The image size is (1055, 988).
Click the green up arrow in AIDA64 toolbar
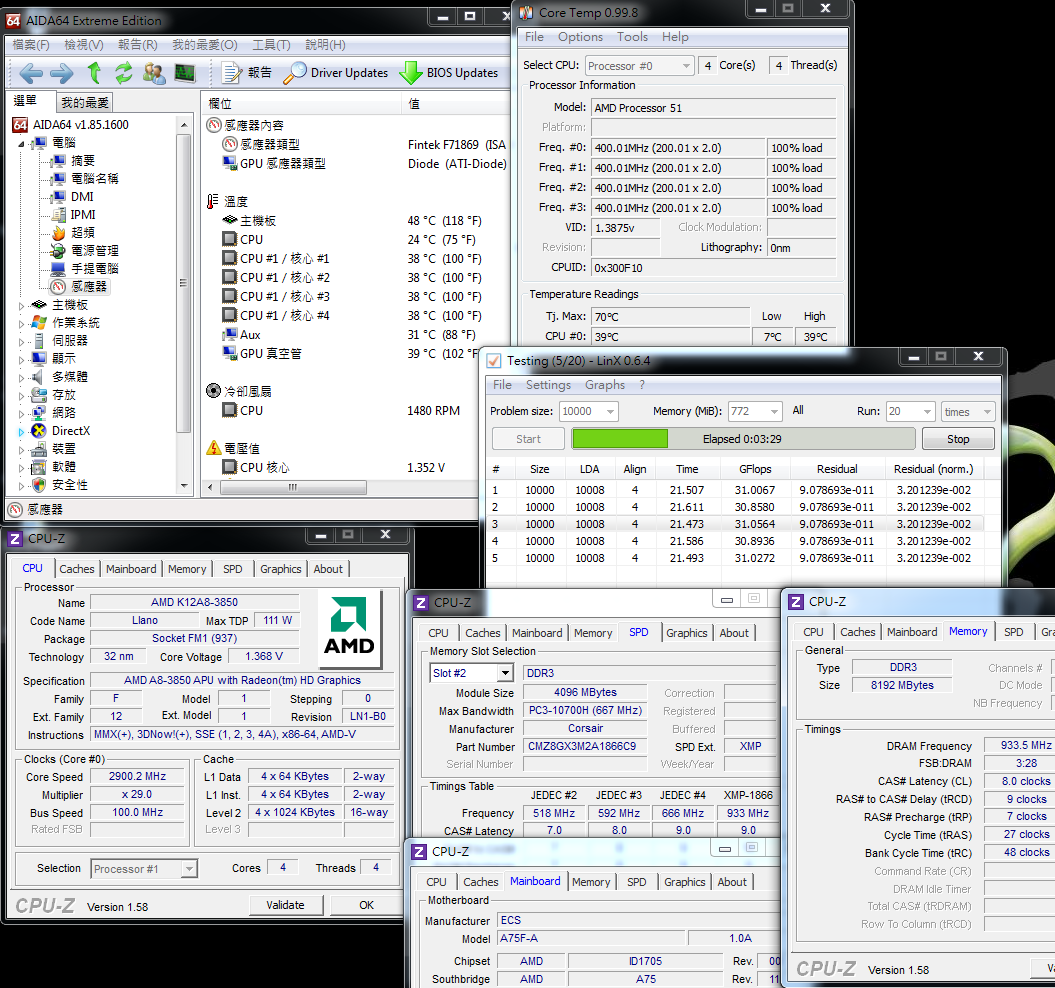94,73
